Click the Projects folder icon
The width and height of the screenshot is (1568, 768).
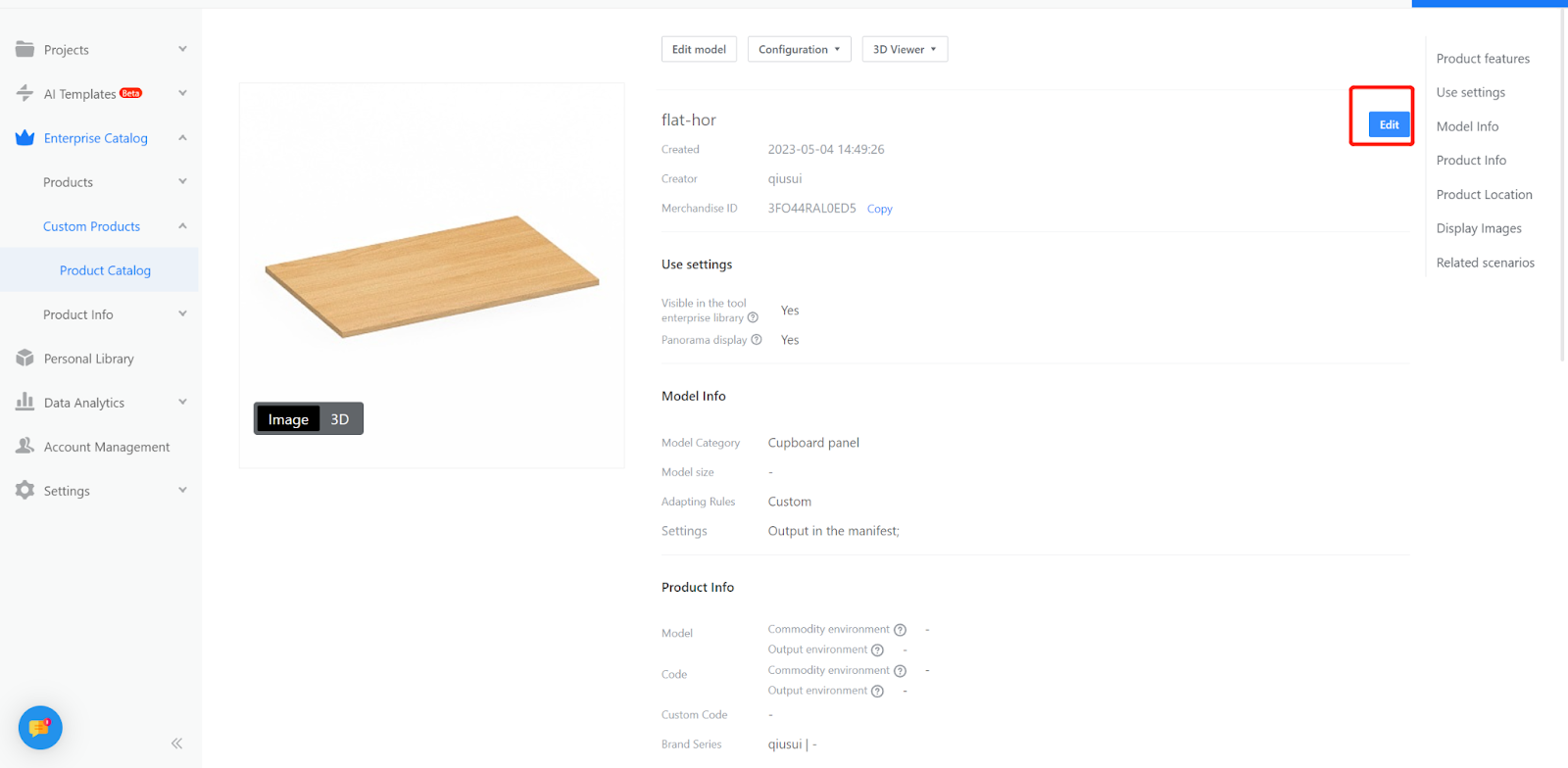tap(25, 49)
